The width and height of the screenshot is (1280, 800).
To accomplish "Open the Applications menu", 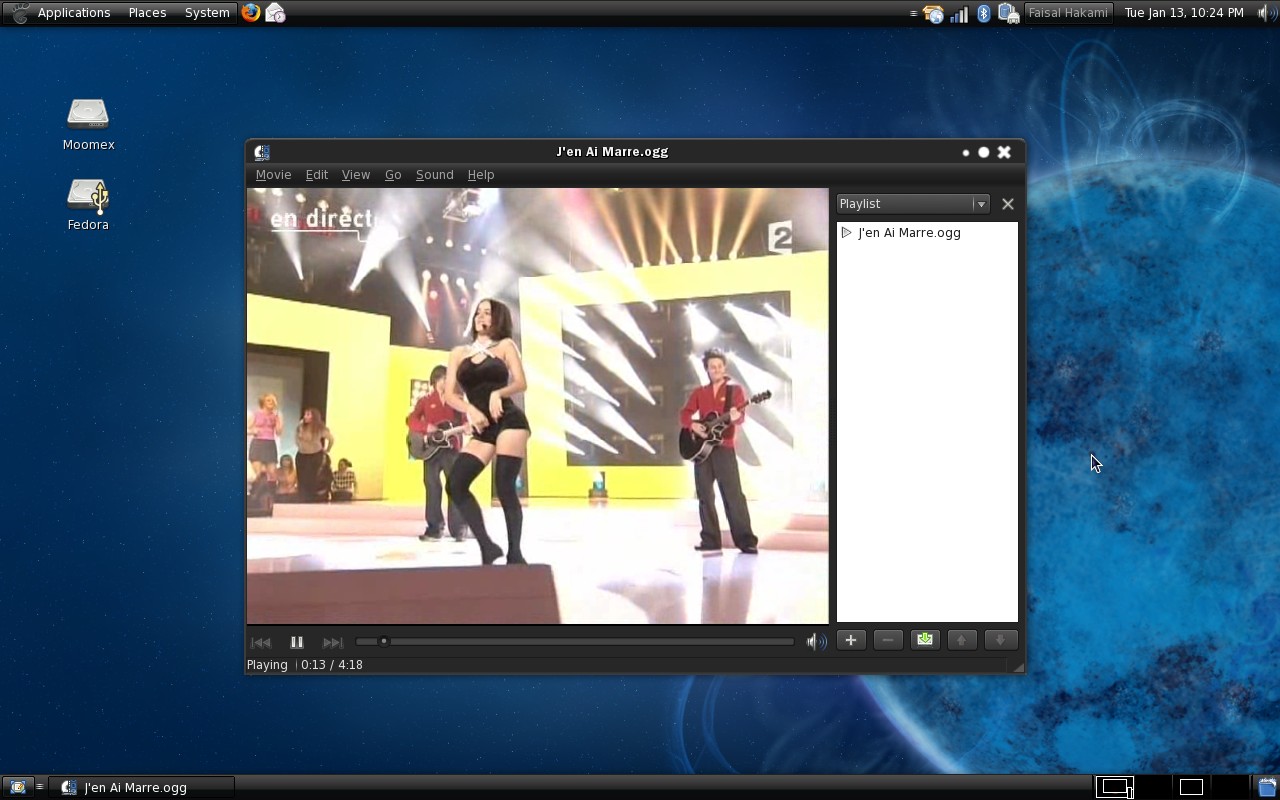I will pos(74,13).
